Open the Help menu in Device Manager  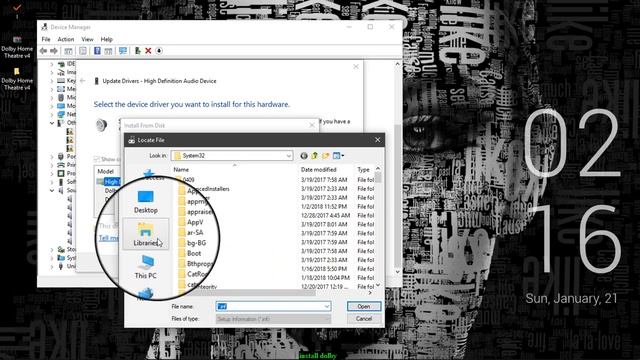tap(107, 39)
